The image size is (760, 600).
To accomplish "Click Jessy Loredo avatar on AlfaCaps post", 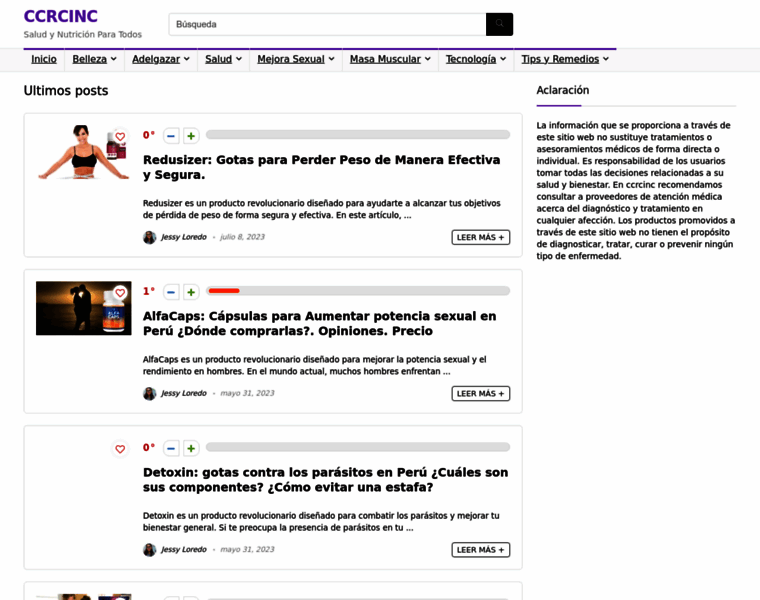I will click(149, 394).
